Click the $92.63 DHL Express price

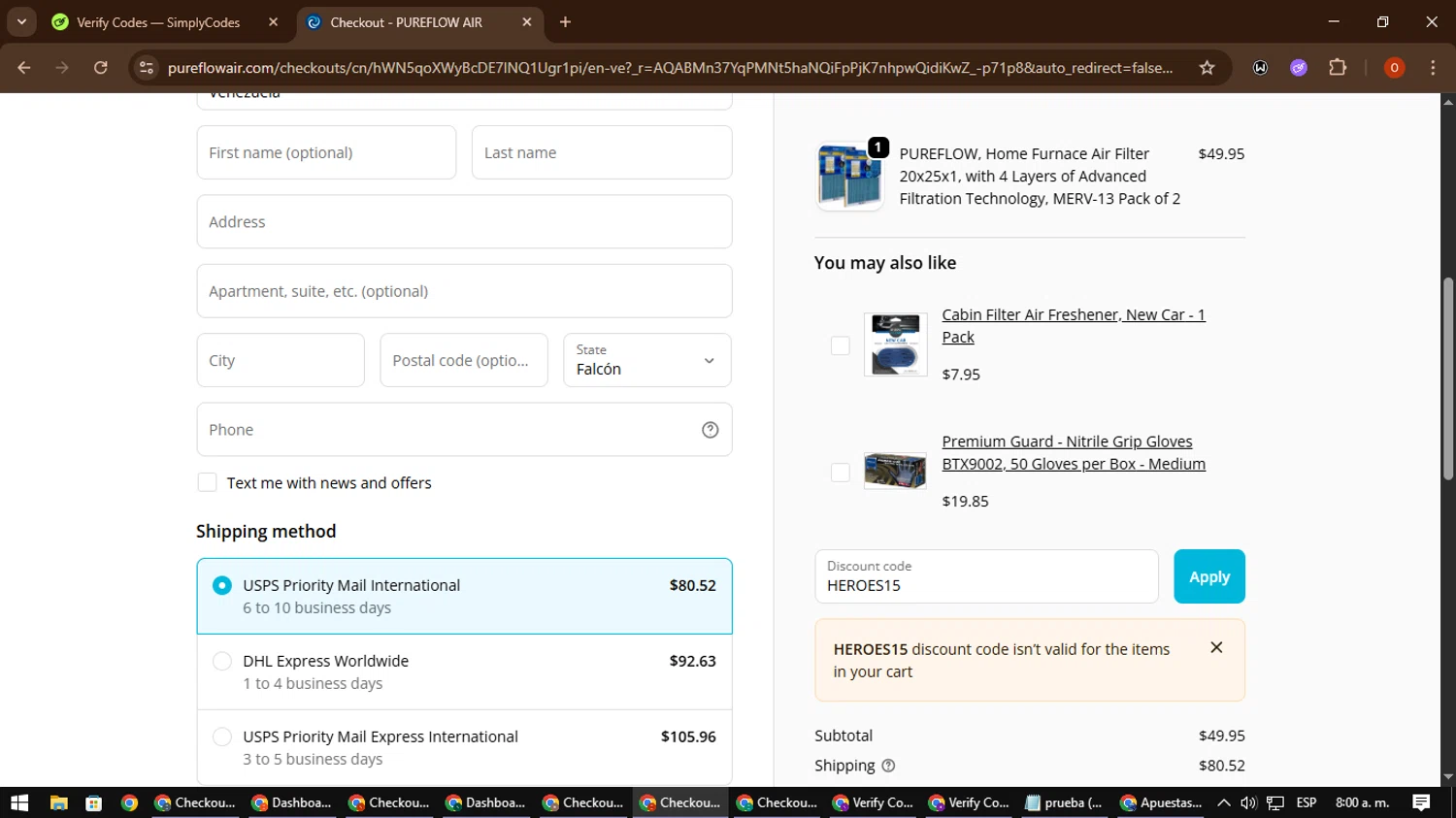[693, 661]
